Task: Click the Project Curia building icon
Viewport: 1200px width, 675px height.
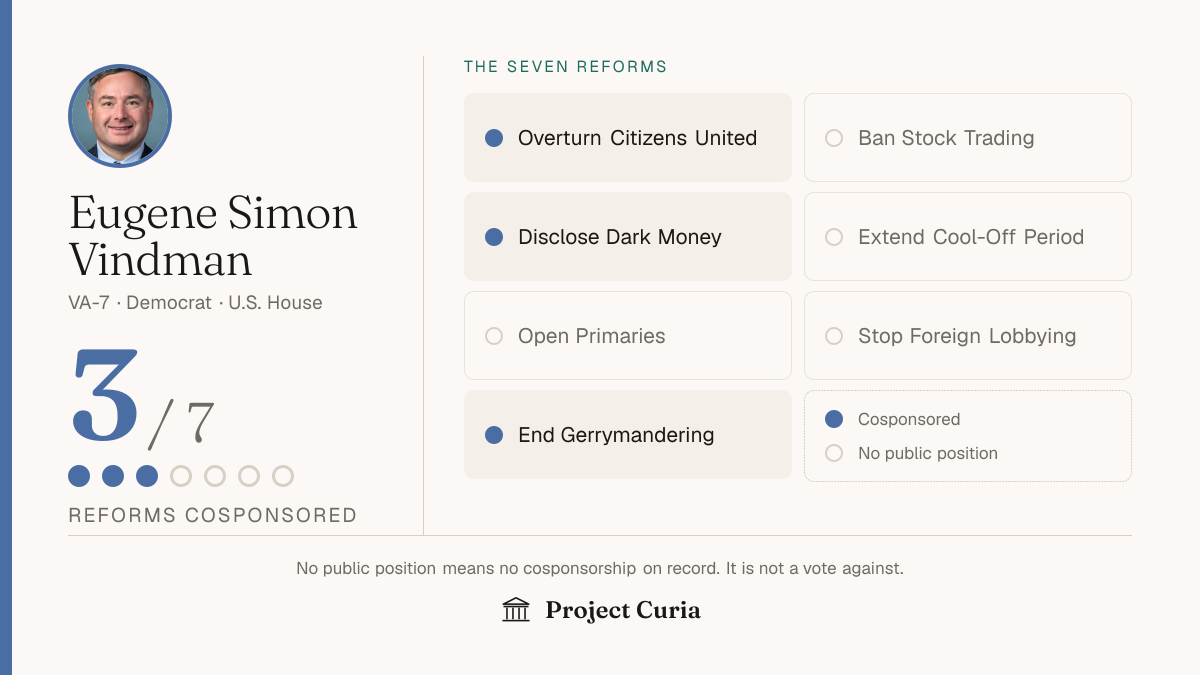Action: [x=516, y=610]
